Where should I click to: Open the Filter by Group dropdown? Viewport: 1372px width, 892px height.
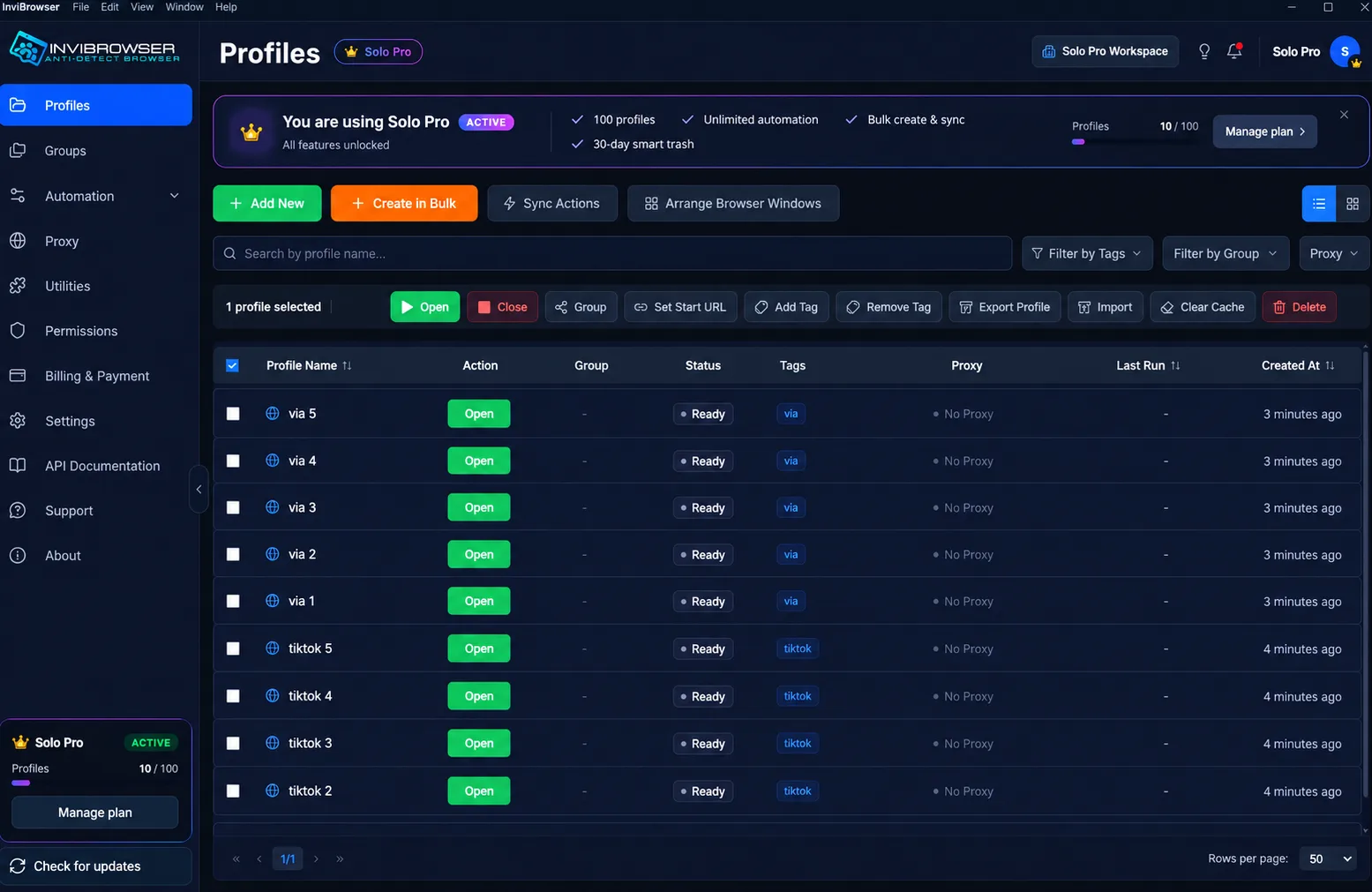pos(1226,253)
